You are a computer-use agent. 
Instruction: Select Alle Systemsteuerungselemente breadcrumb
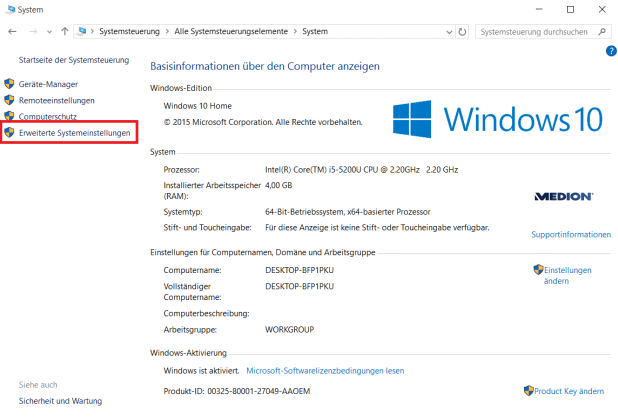click(x=231, y=32)
